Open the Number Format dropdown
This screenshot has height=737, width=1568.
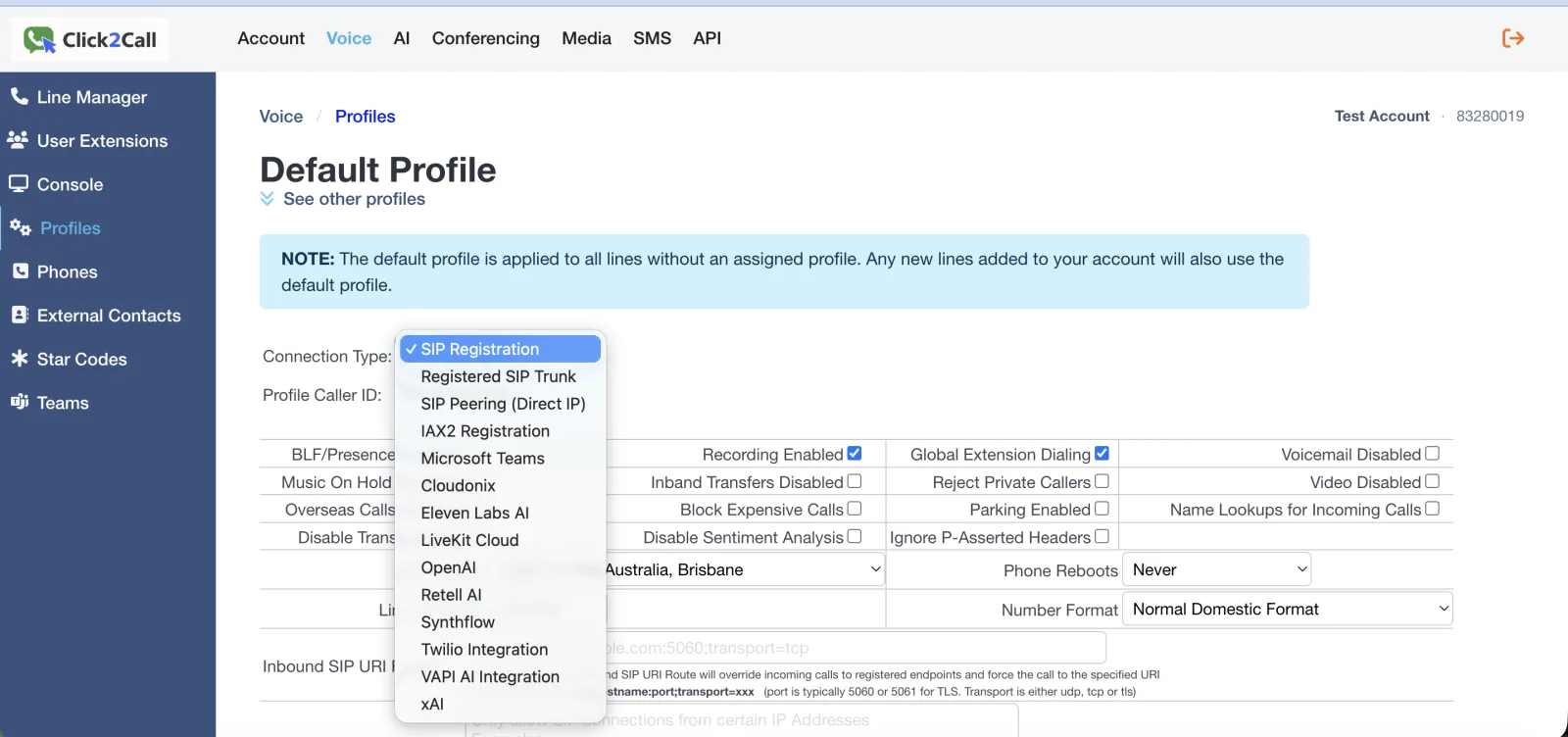click(1287, 609)
